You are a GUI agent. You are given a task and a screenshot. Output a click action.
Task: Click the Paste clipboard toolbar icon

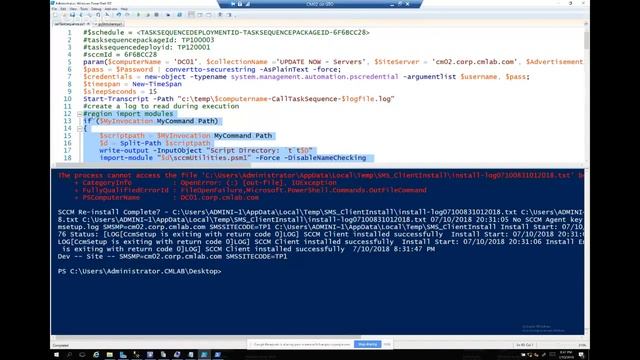(98, 15)
